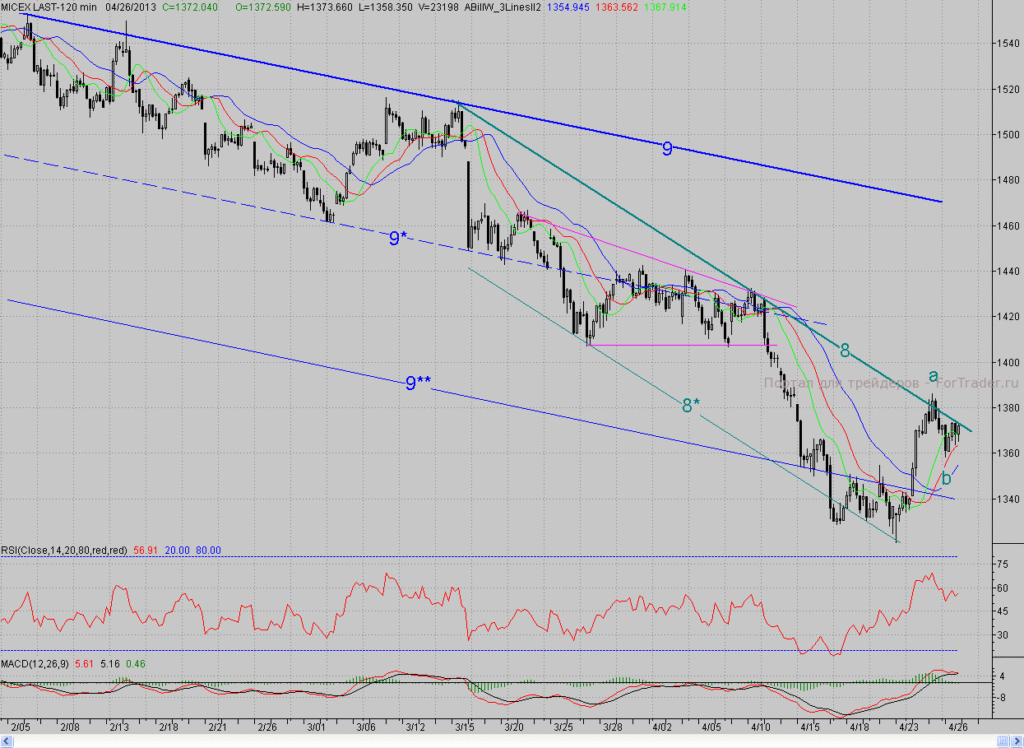
Task: Click the scrollbar left arrow button
Action: point(6,741)
